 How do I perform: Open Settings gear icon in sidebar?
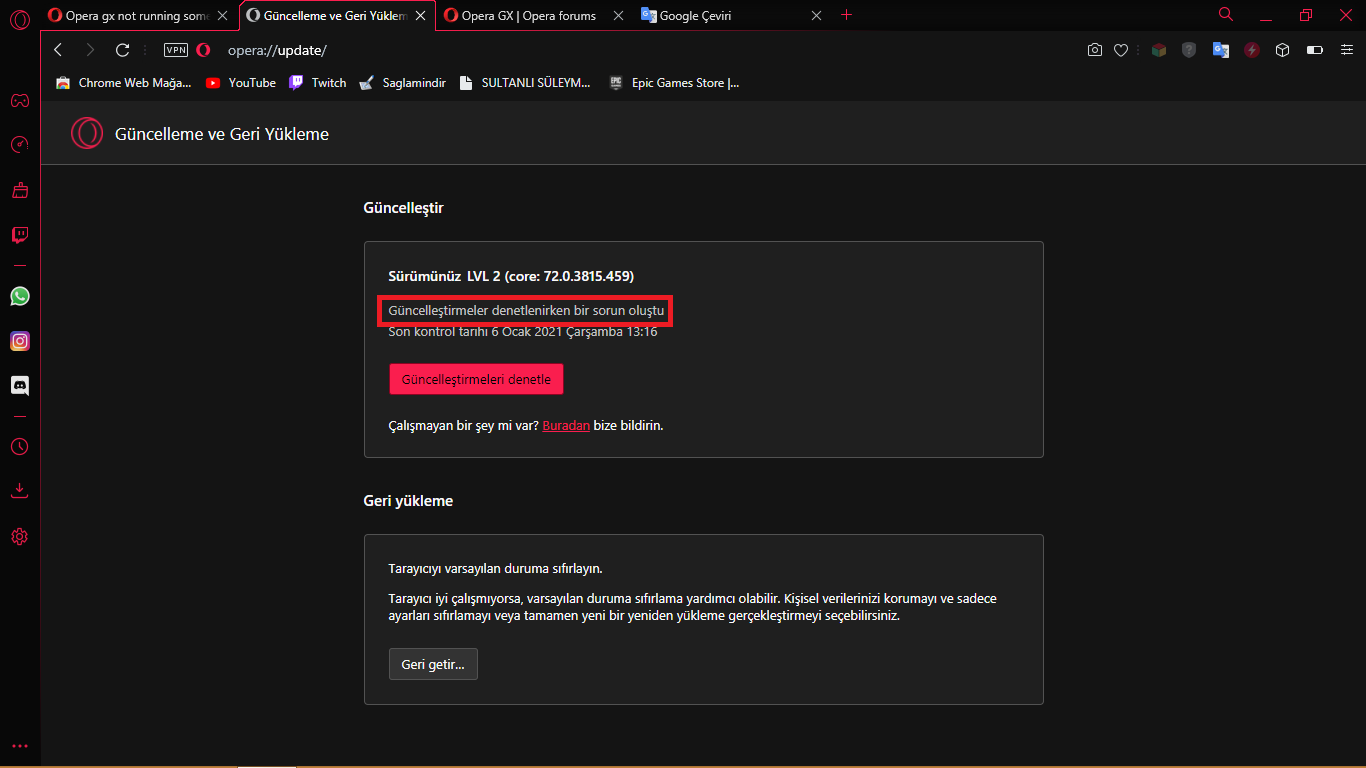tap(19, 537)
